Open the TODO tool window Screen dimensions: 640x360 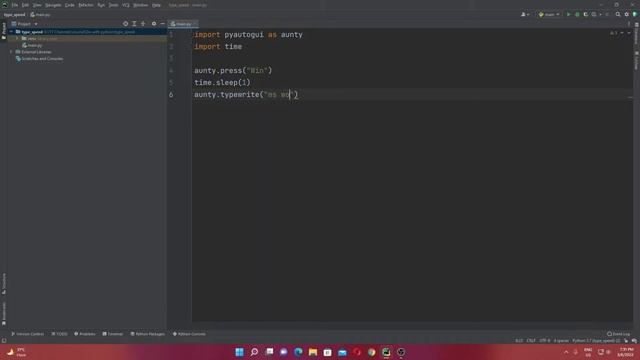60,334
